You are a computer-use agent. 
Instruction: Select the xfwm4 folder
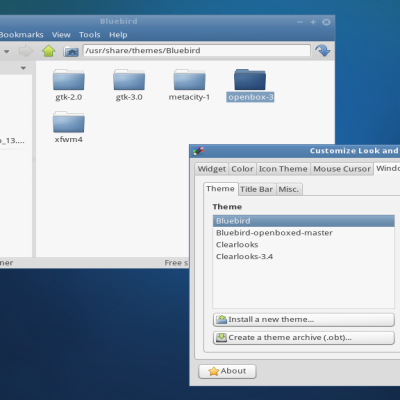[69, 122]
